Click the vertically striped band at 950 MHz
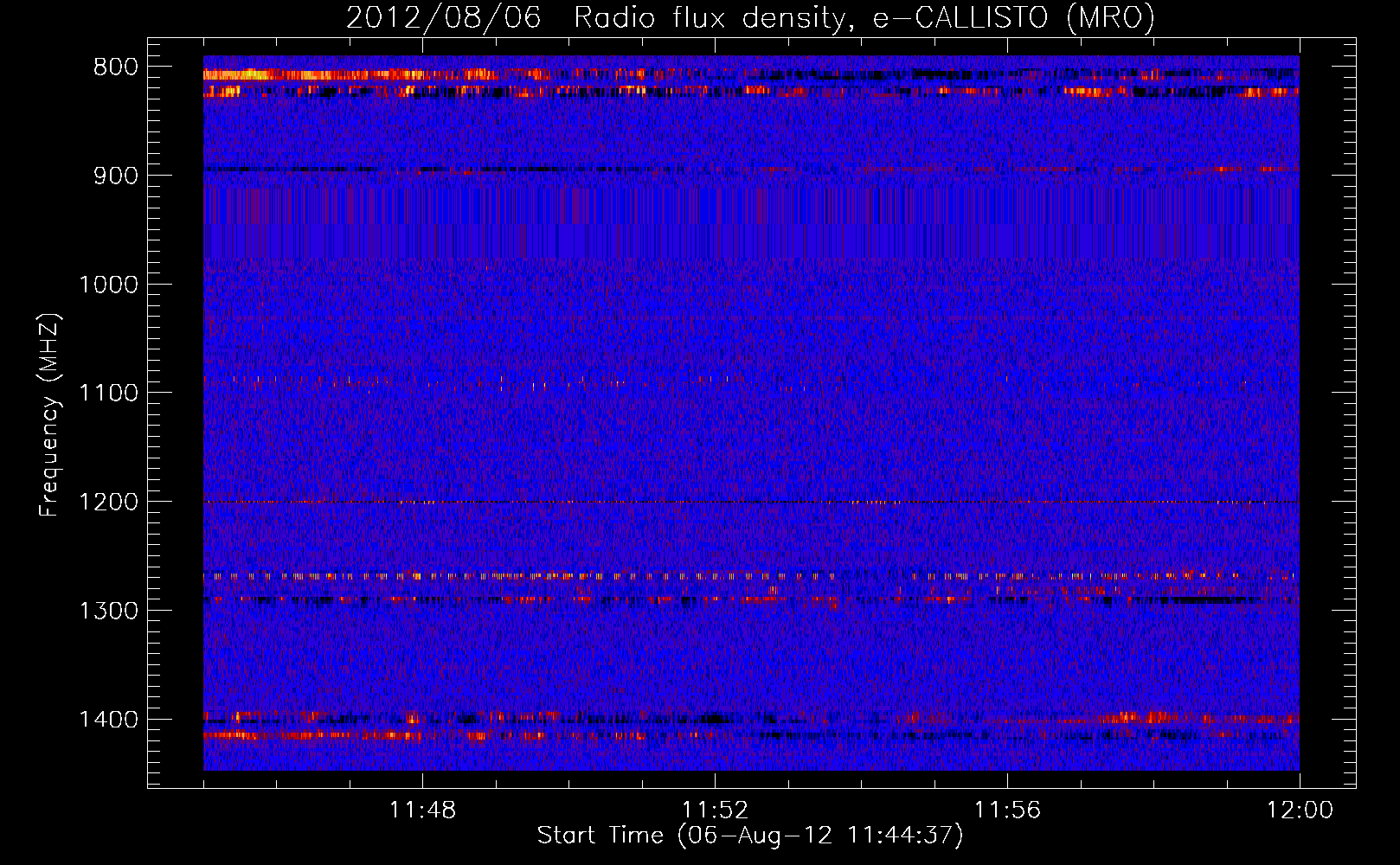 pos(751,223)
